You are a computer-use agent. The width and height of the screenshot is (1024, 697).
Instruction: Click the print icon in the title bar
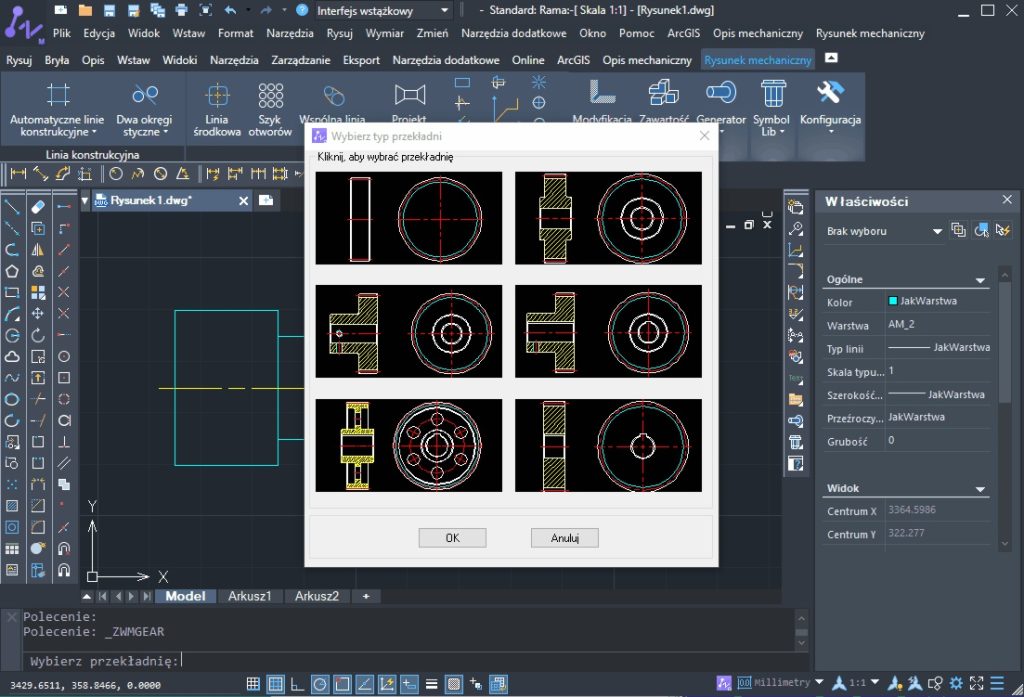[181, 10]
